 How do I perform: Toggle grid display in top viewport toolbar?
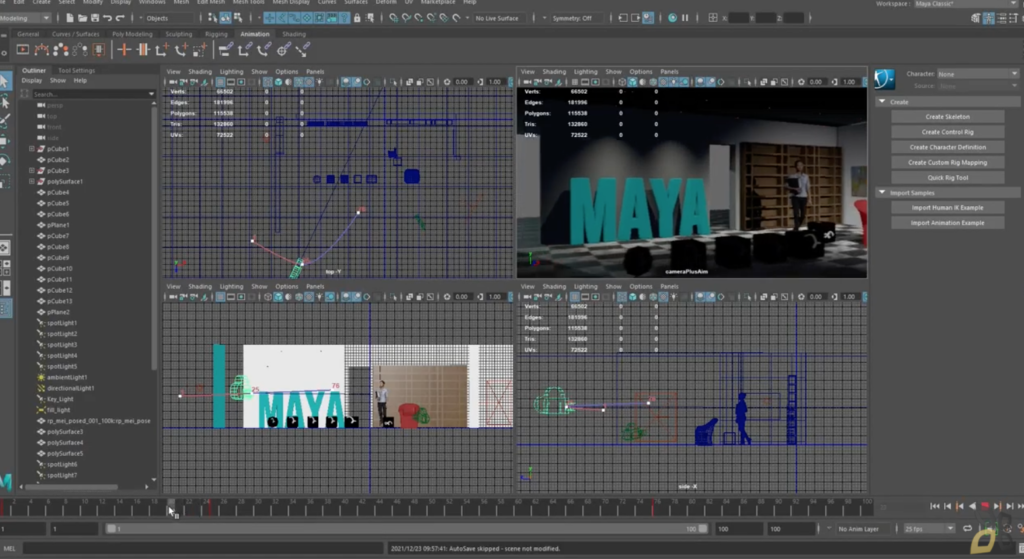[x=221, y=82]
